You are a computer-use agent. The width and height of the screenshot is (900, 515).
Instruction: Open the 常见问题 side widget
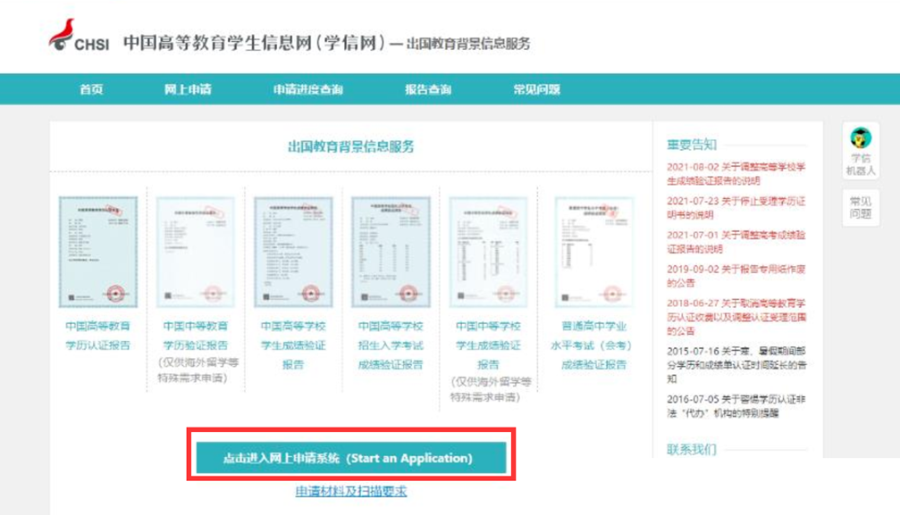(860, 207)
